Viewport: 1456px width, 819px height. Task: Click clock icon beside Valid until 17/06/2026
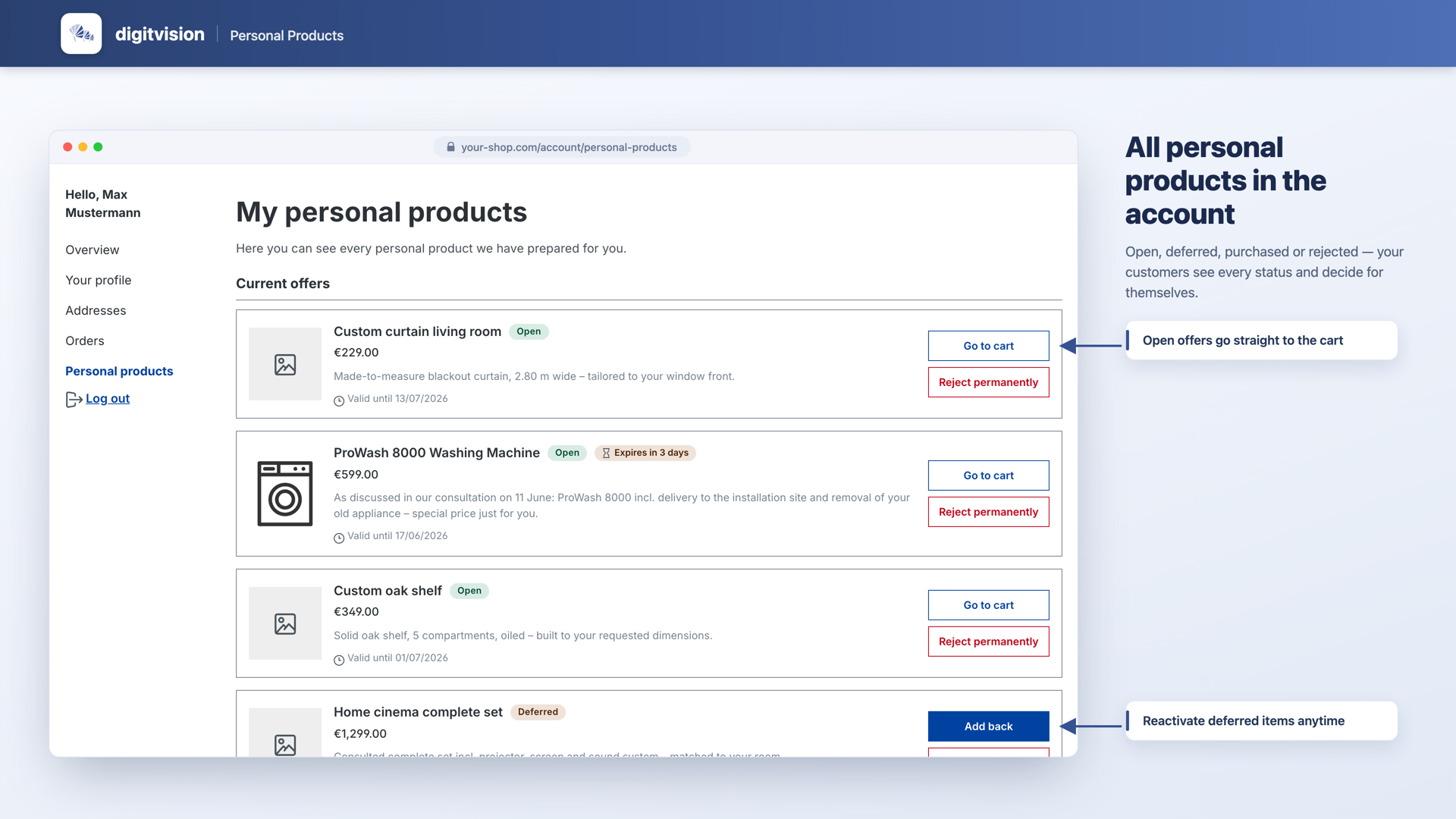pos(339,538)
